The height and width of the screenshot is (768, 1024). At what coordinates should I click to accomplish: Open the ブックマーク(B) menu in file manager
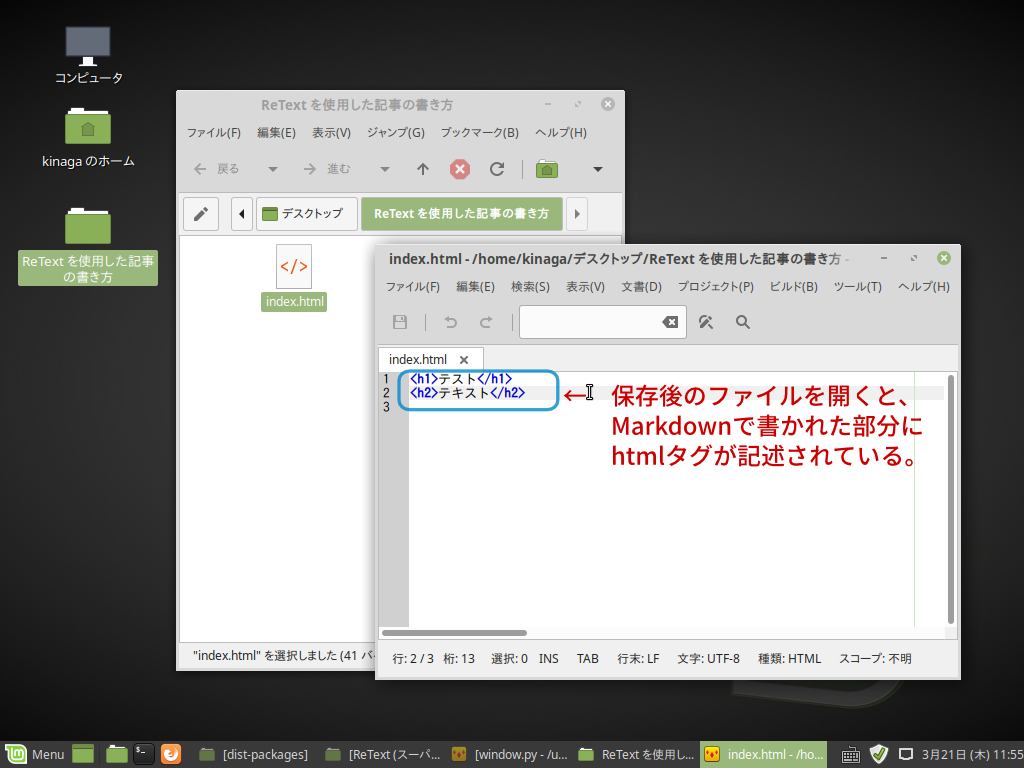click(479, 132)
